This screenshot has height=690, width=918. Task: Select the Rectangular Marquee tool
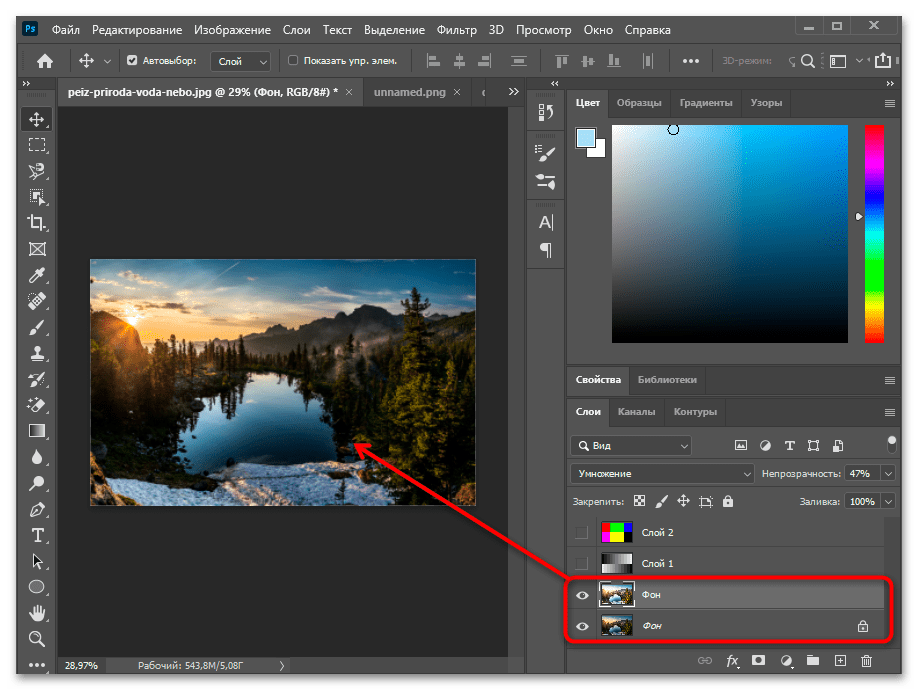click(37, 144)
